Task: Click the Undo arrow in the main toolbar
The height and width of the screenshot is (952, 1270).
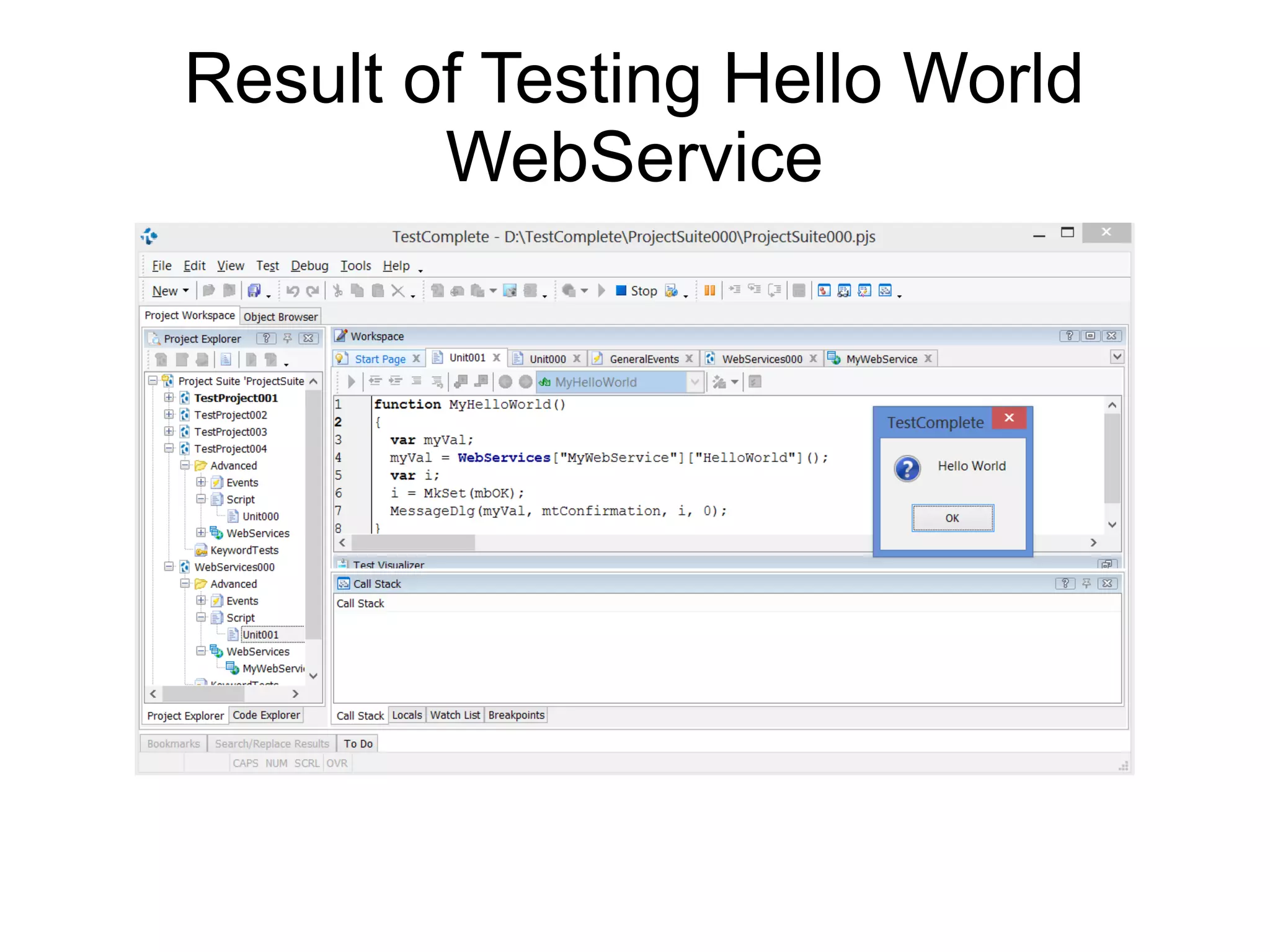Action: (x=293, y=291)
